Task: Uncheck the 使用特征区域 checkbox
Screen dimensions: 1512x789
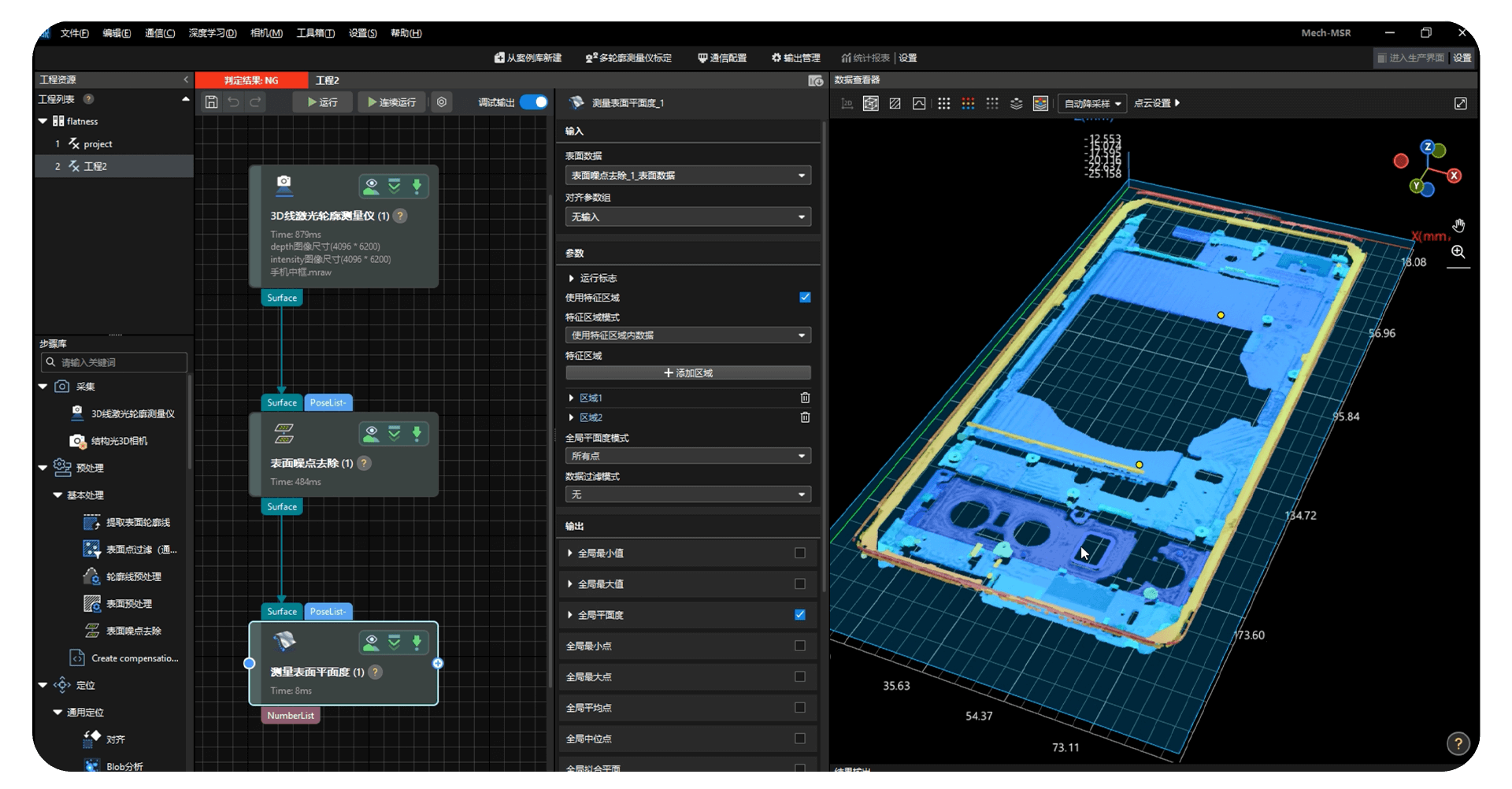Action: point(805,298)
